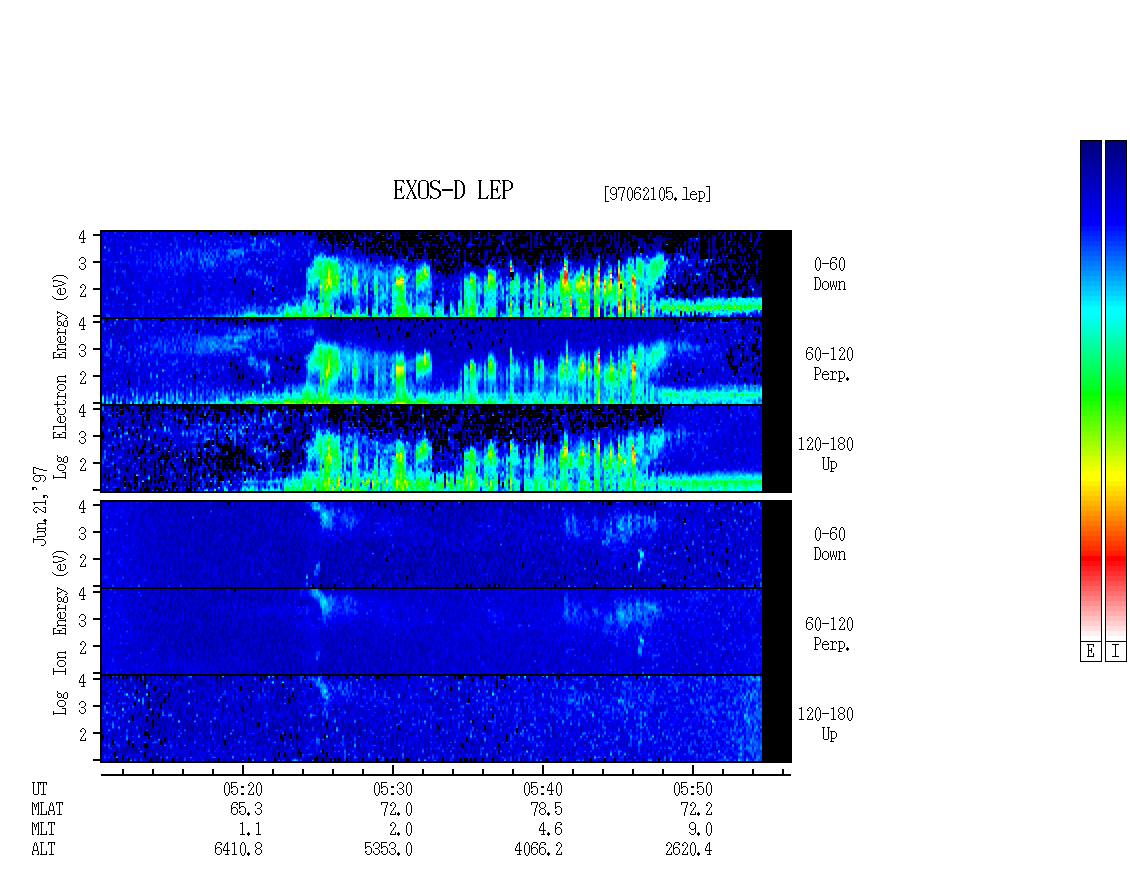1130x875 pixels.
Task: Click the 05:40 UT time label
Action: point(543,789)
